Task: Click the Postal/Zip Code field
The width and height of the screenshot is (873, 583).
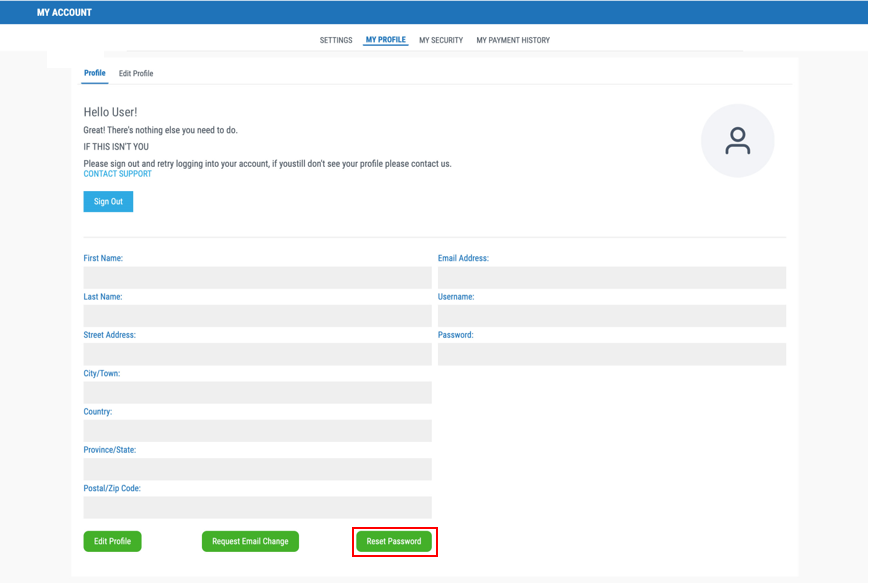Action: click(257, 507)
